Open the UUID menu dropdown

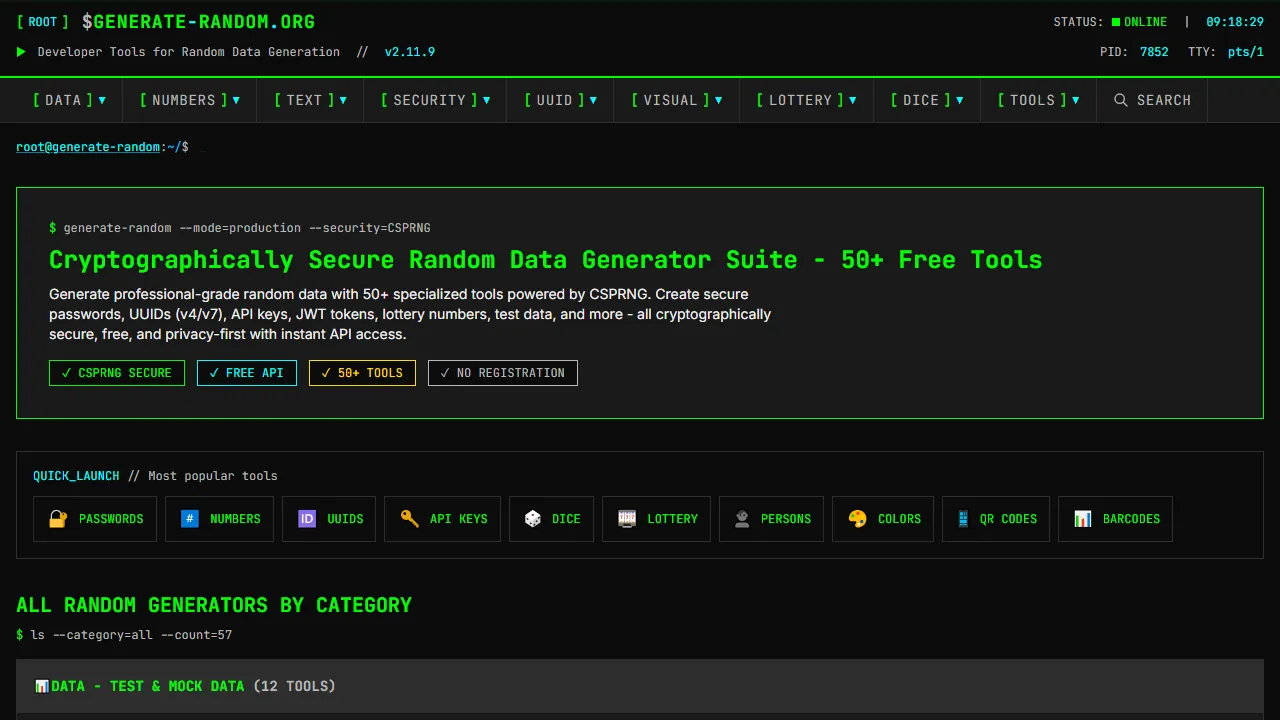560,100
